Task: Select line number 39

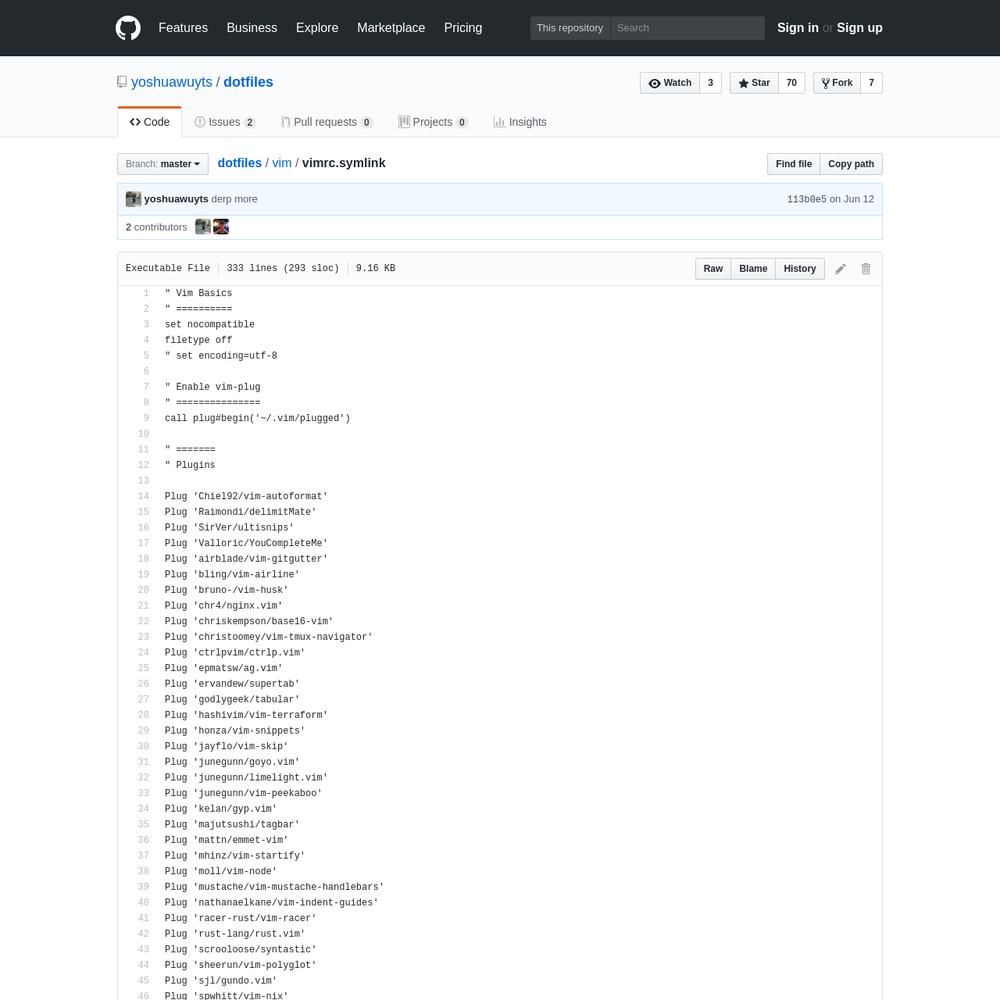Action: click(x=143, y=887)
